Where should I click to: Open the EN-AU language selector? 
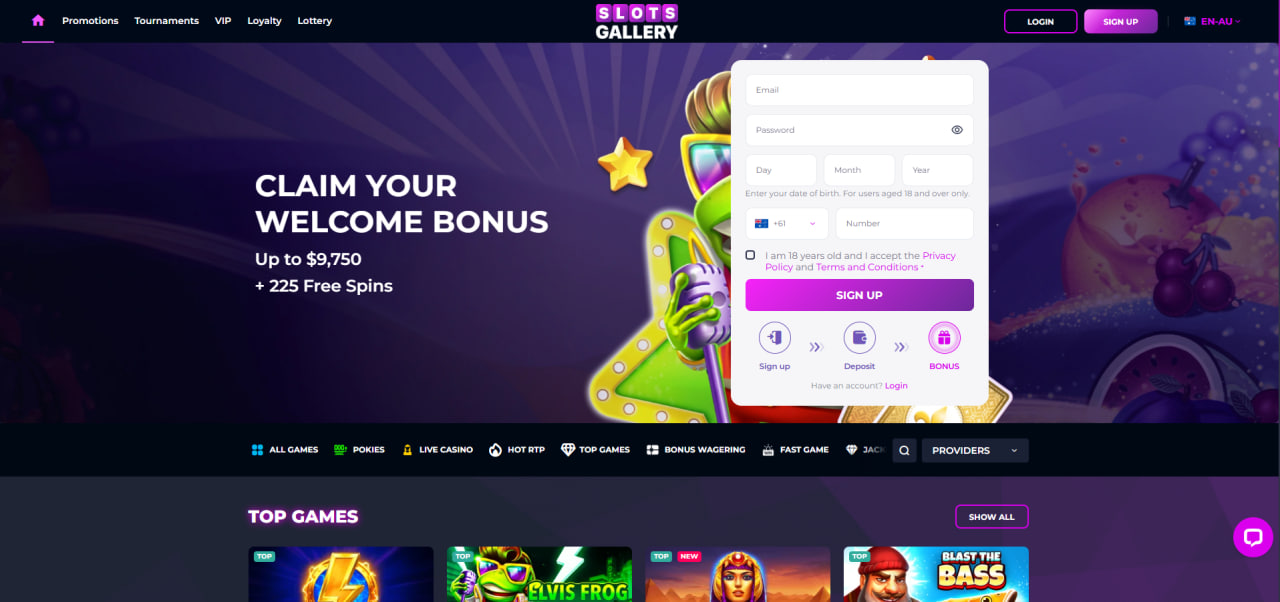[x=1212, y=21]
